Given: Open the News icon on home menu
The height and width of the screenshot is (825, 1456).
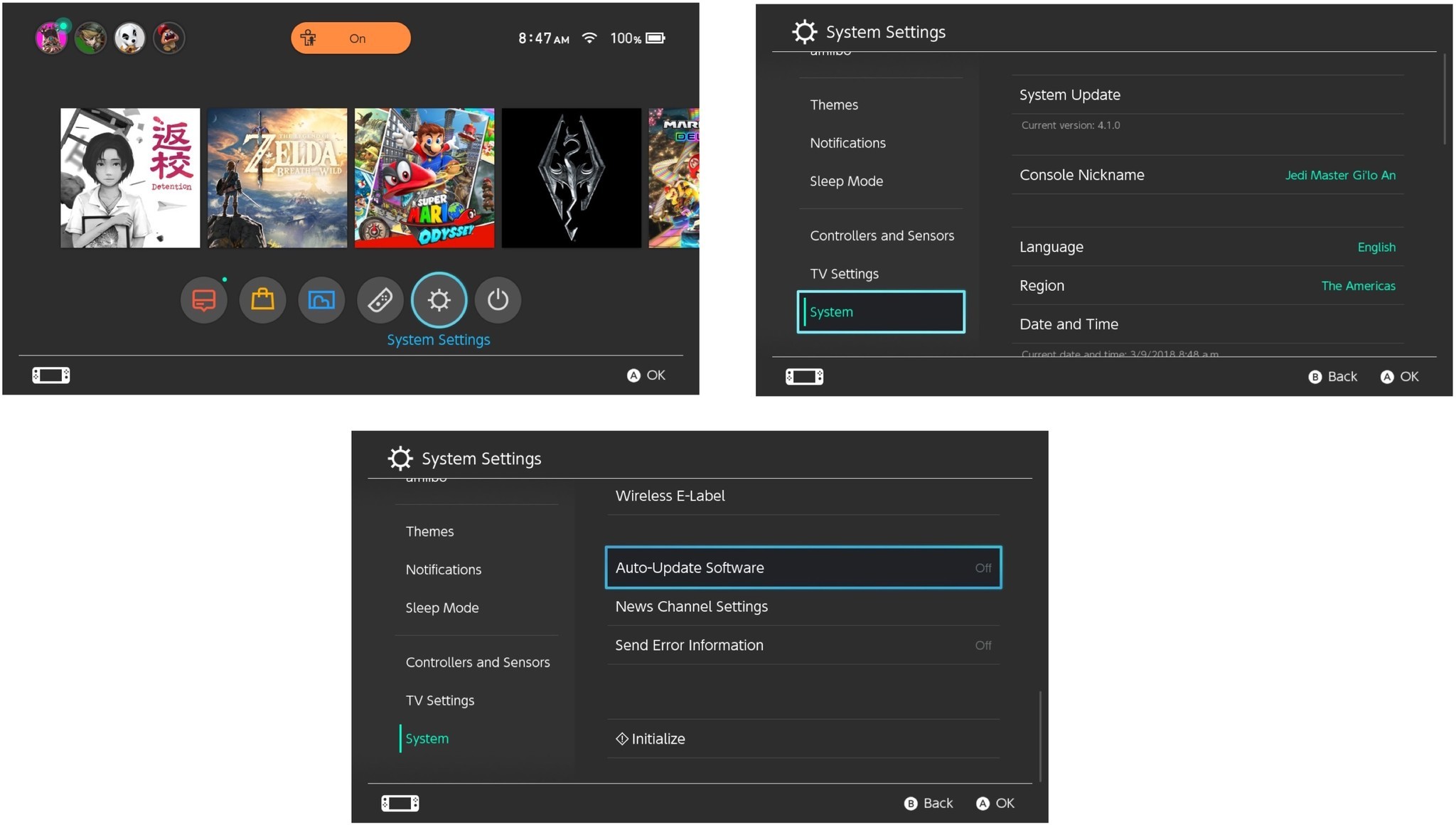Looking at the screenshot, I should coord(203,299).
